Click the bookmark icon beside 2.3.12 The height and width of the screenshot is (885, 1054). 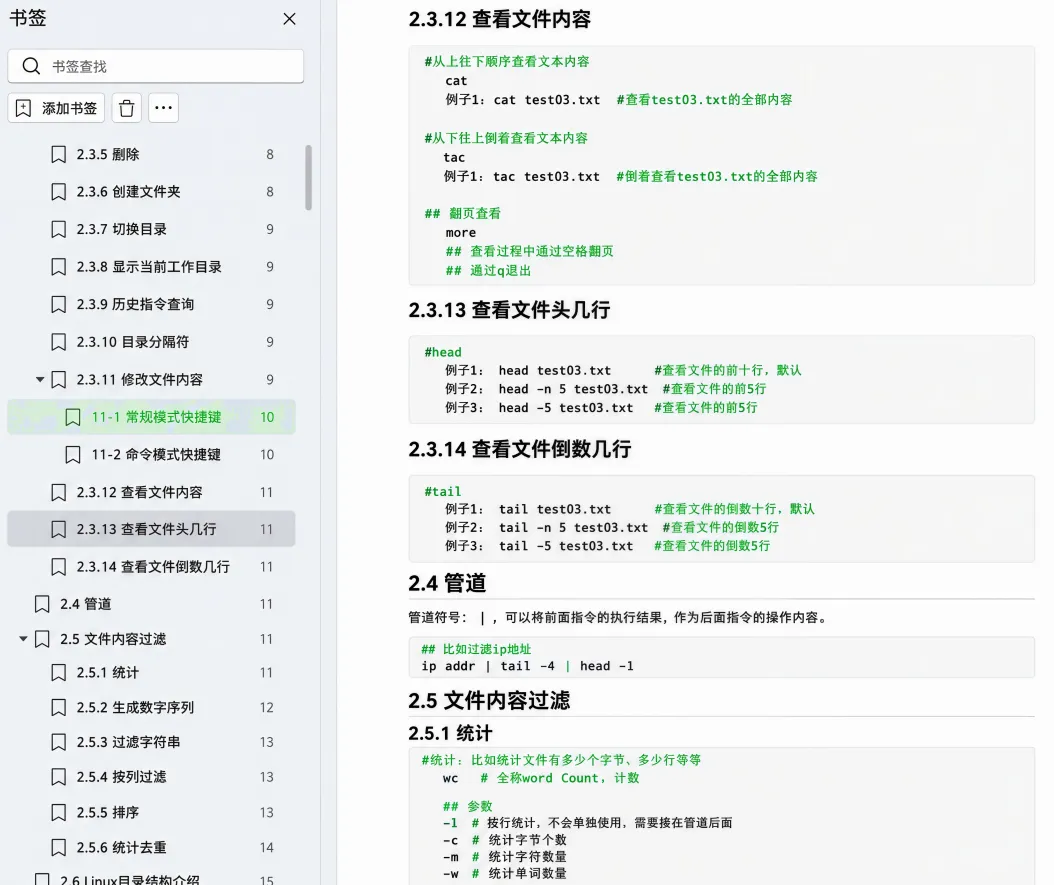58,493
